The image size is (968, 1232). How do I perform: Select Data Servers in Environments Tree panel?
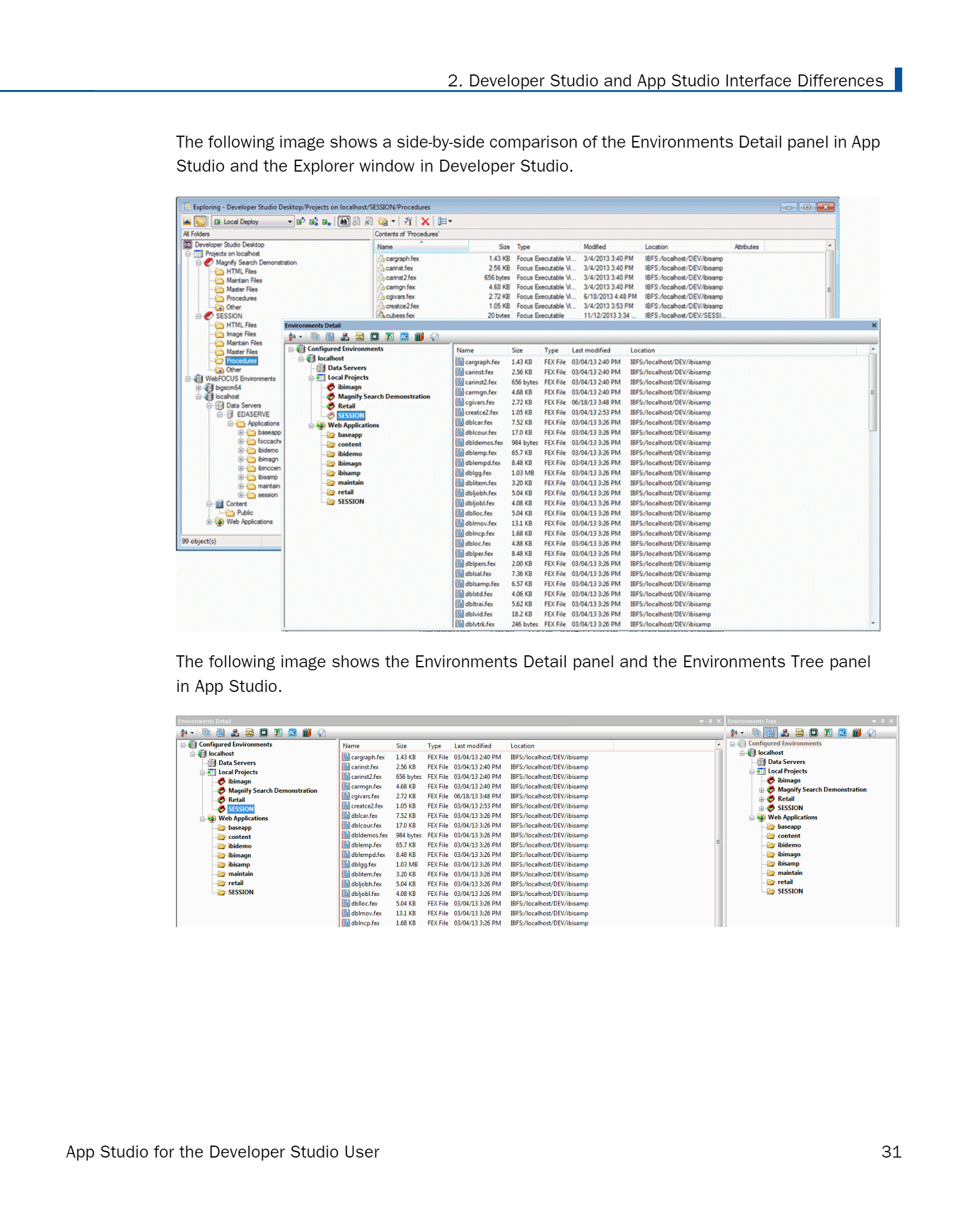pyautogui.click(x=786, y=762)
